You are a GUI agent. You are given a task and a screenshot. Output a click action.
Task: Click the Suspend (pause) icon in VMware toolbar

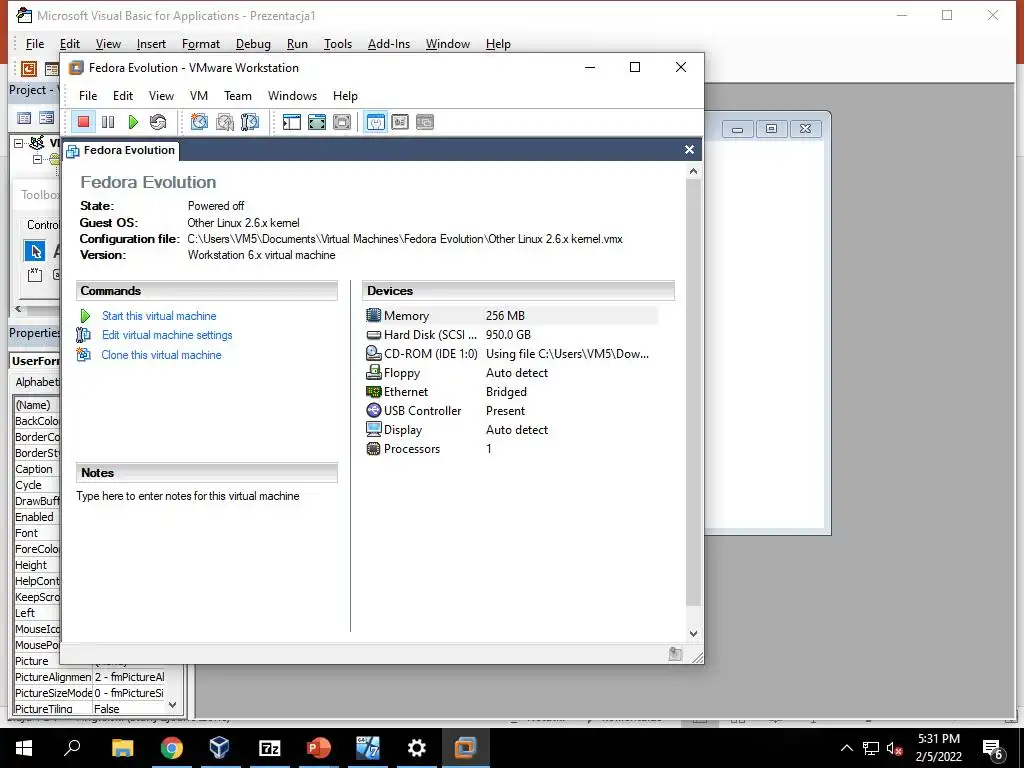pos(108,122)
